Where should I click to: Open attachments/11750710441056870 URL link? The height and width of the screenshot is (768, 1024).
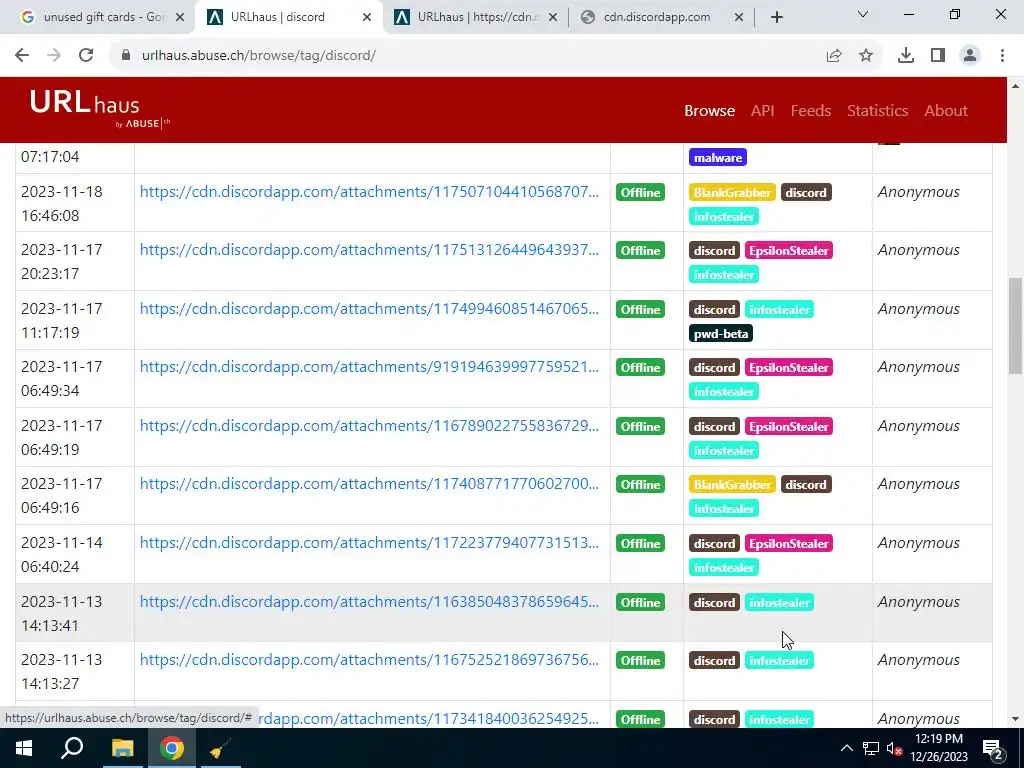[x=369, y=191]
